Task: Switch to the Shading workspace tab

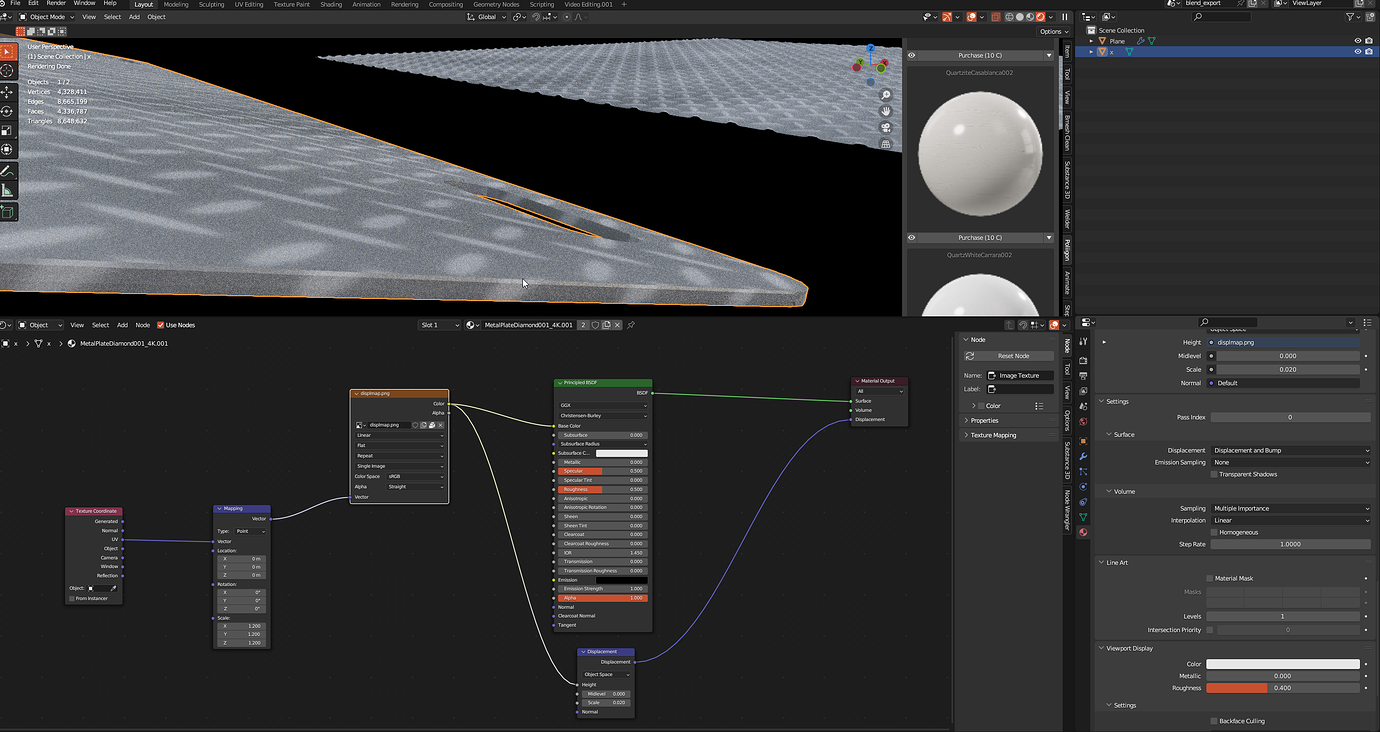Action: [x=331, y=4]
